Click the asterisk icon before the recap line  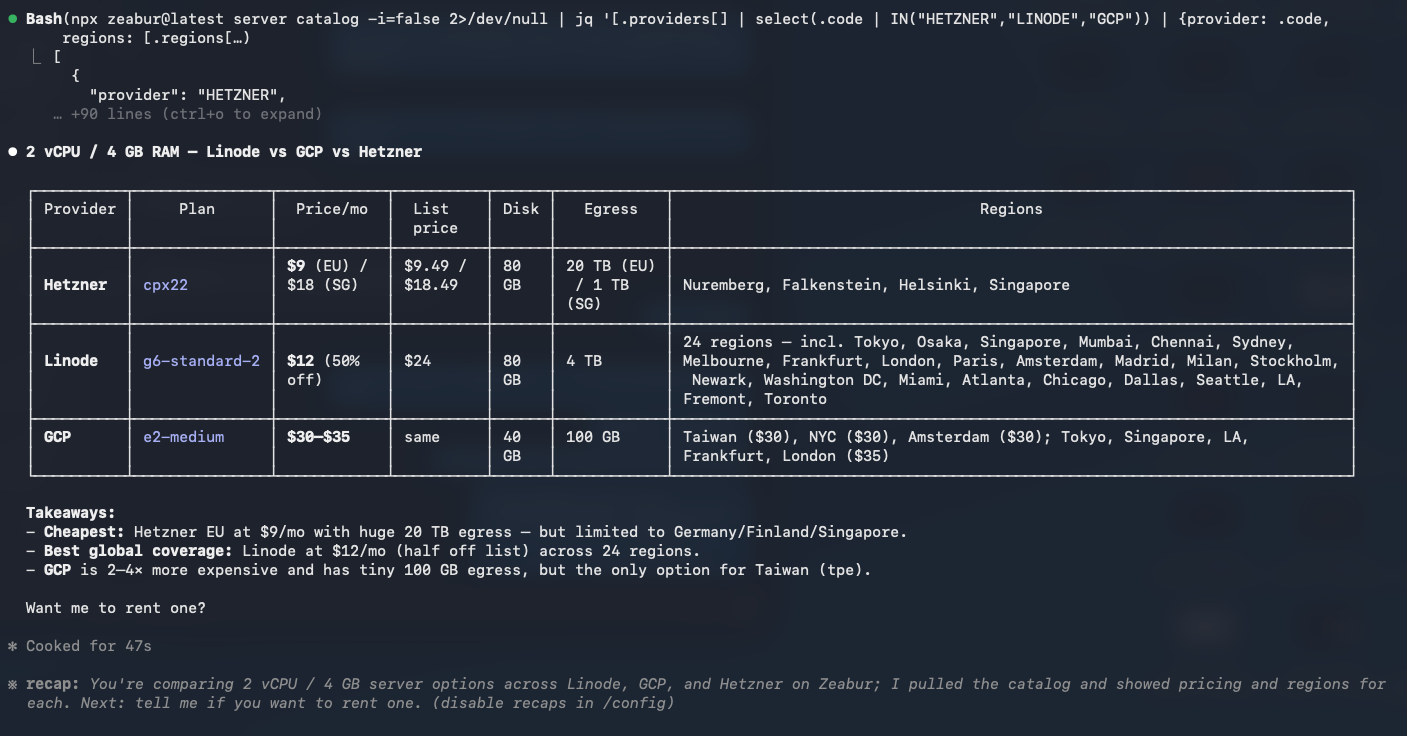[x=10, y=683]
